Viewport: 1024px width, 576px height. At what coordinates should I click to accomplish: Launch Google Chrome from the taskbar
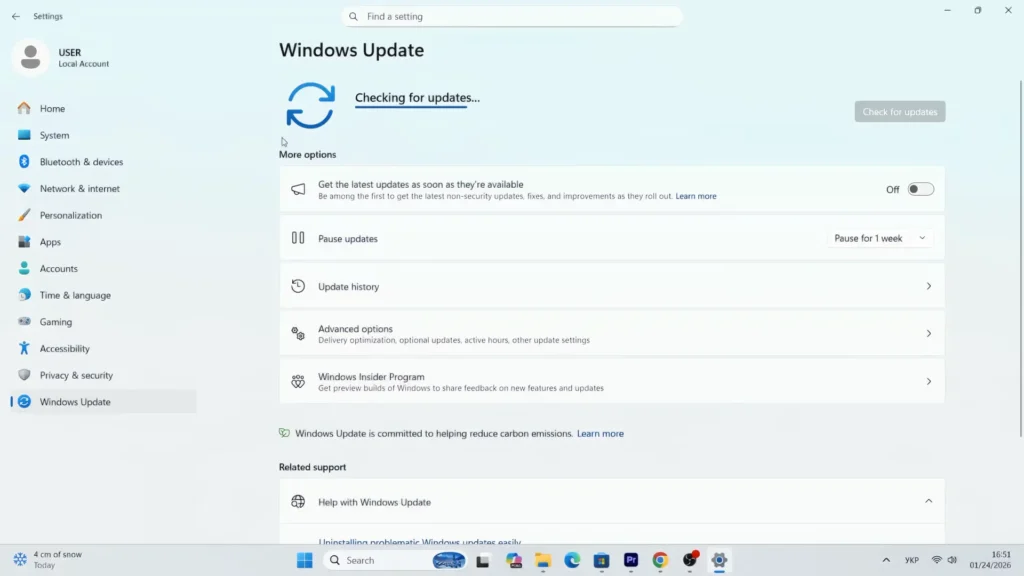660,560
